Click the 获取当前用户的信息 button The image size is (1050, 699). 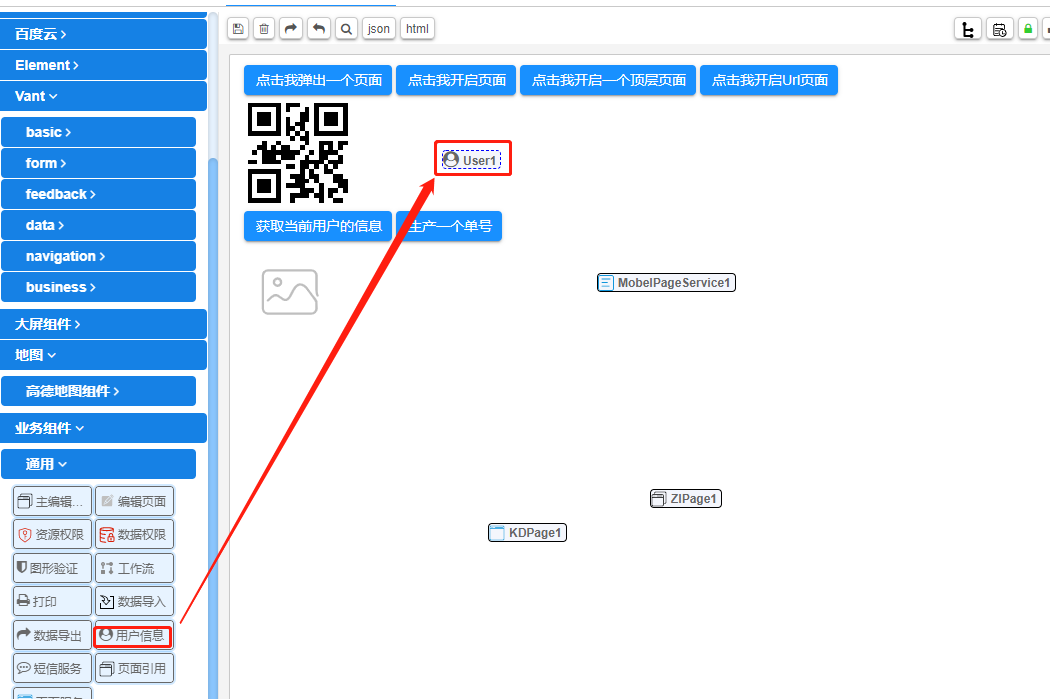pyautogui.click(x=318, y=226)
